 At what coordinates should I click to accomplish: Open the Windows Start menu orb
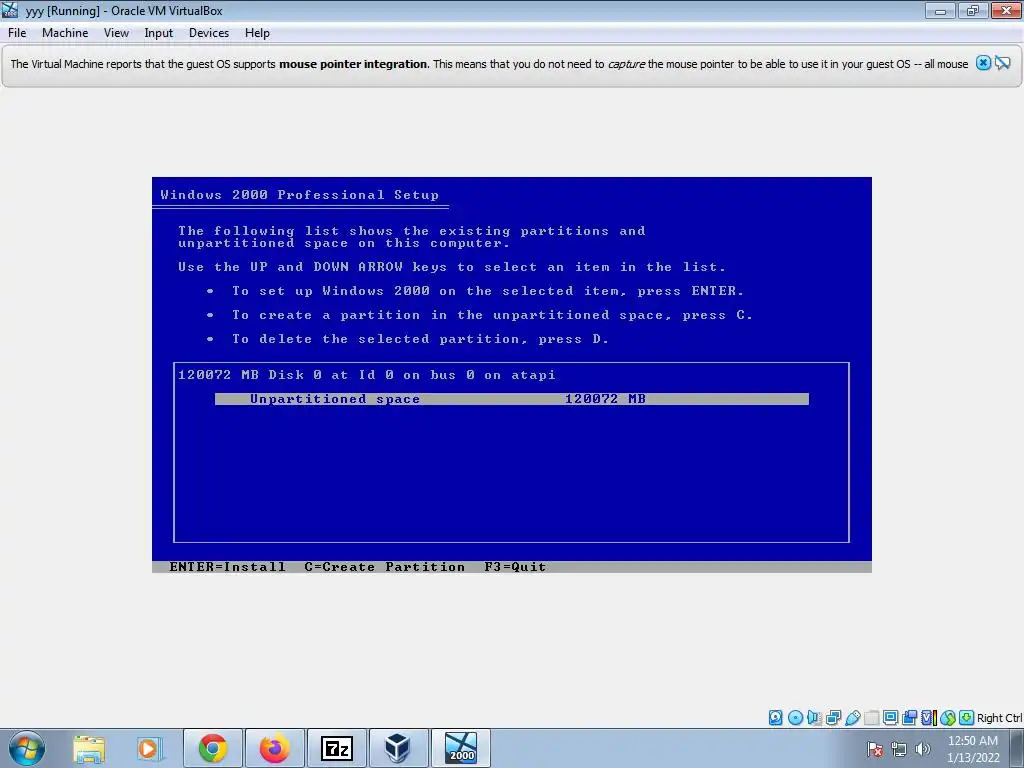click(x=27, y=748)
